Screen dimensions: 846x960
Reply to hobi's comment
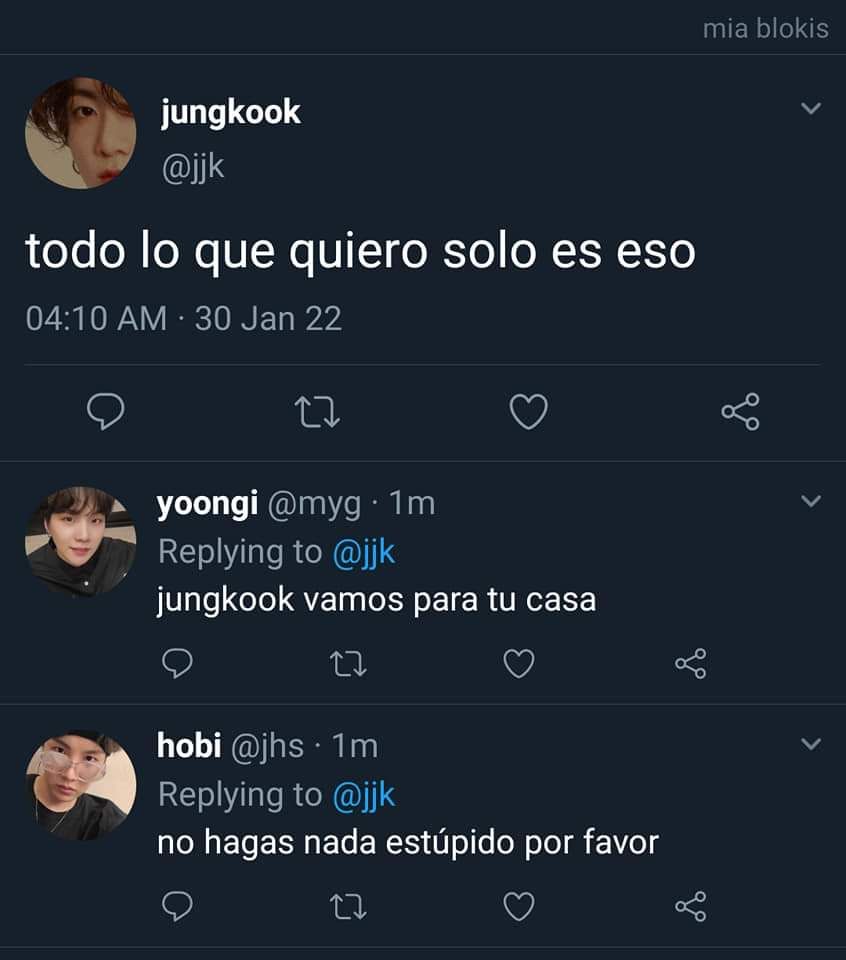click(178, 906)
